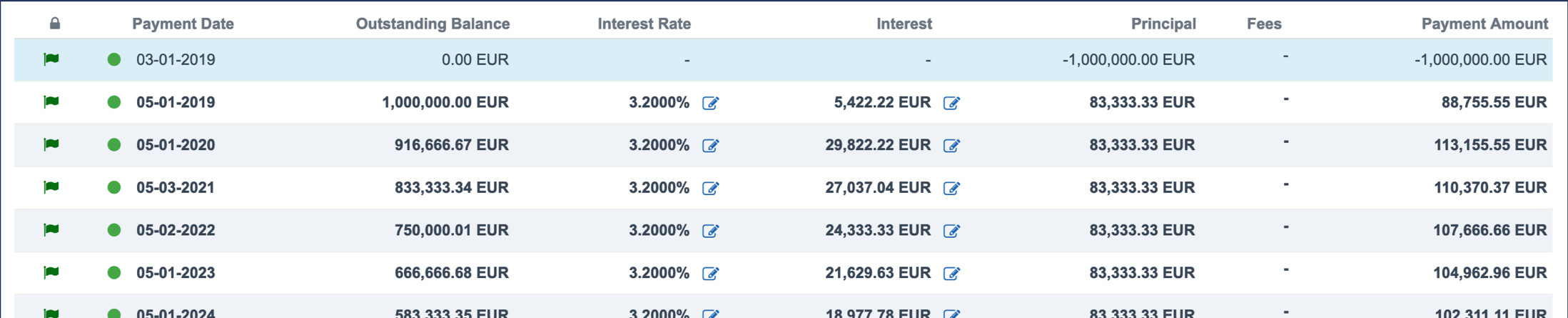The width and height of the screenshot is (1568, 318).
Task: Edit interest amount 29,822.22 EUR
Action: 951,146
